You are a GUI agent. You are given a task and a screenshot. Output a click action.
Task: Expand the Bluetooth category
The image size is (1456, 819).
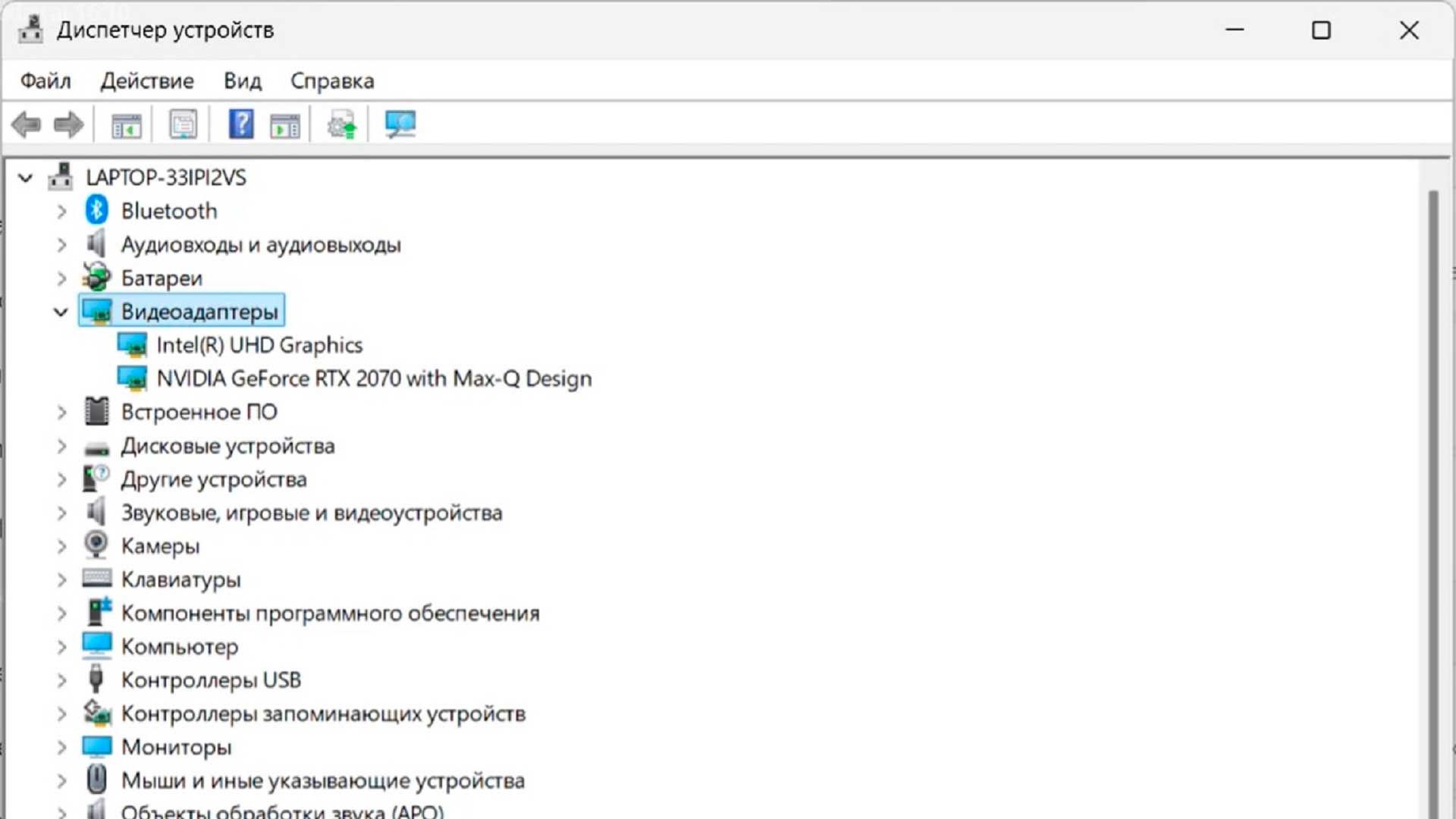click(x=61, y=211)
